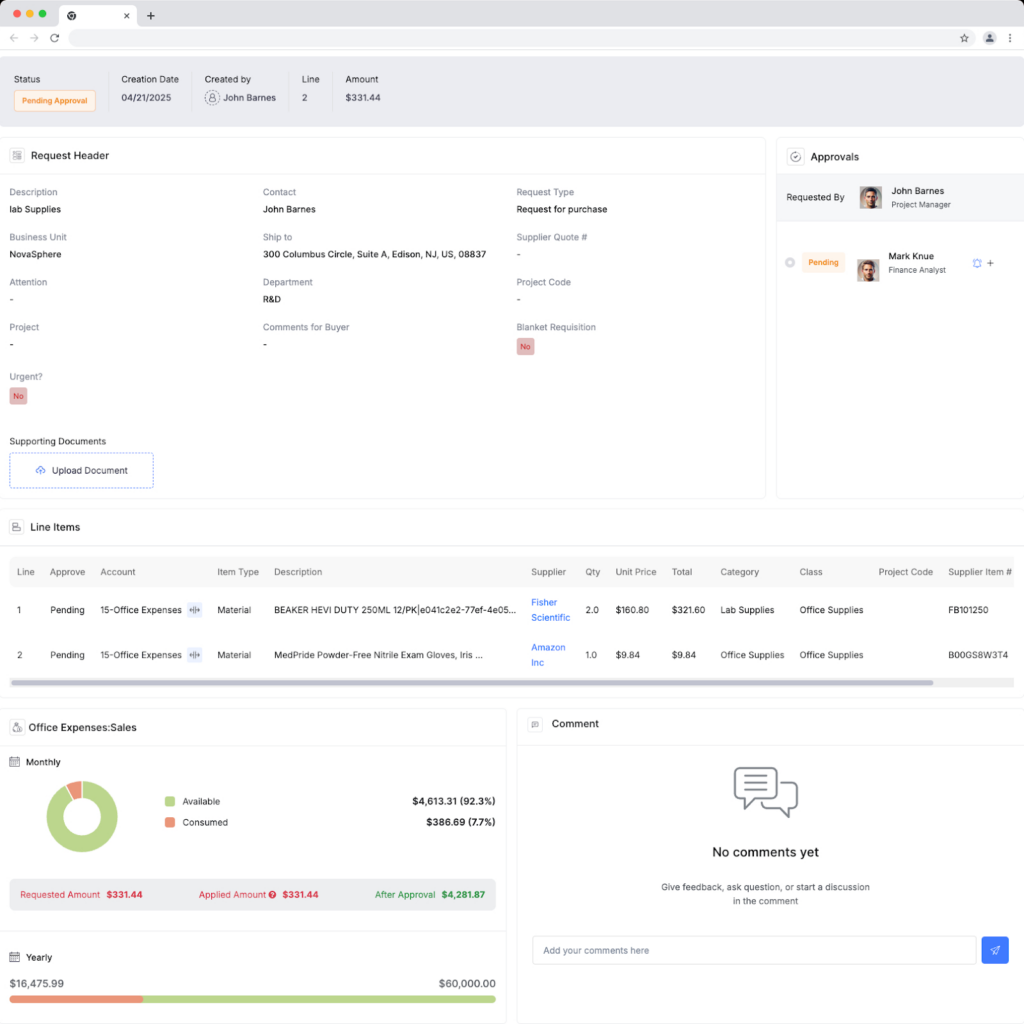Click the Upload Document button
1024x1024 pixels.
click(82, 470)
